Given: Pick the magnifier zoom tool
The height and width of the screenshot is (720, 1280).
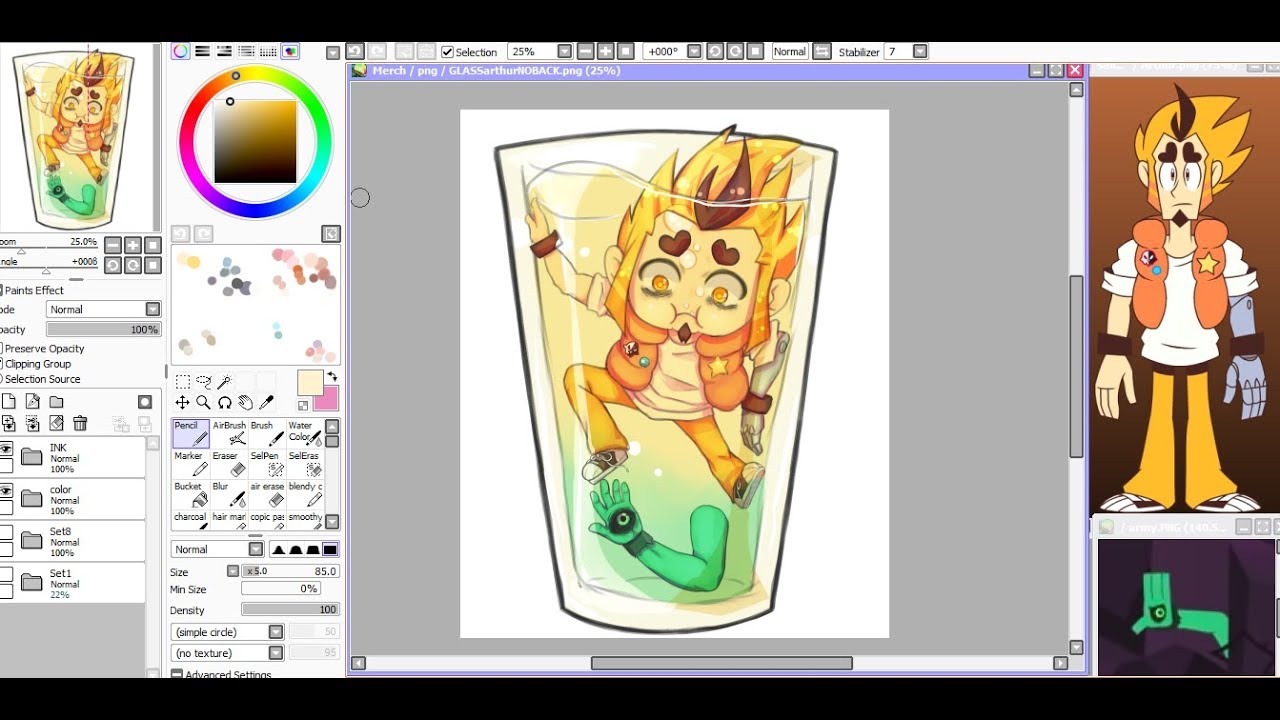Looking at the screenshot, I should pyautogui.click(x=203, y=402).
